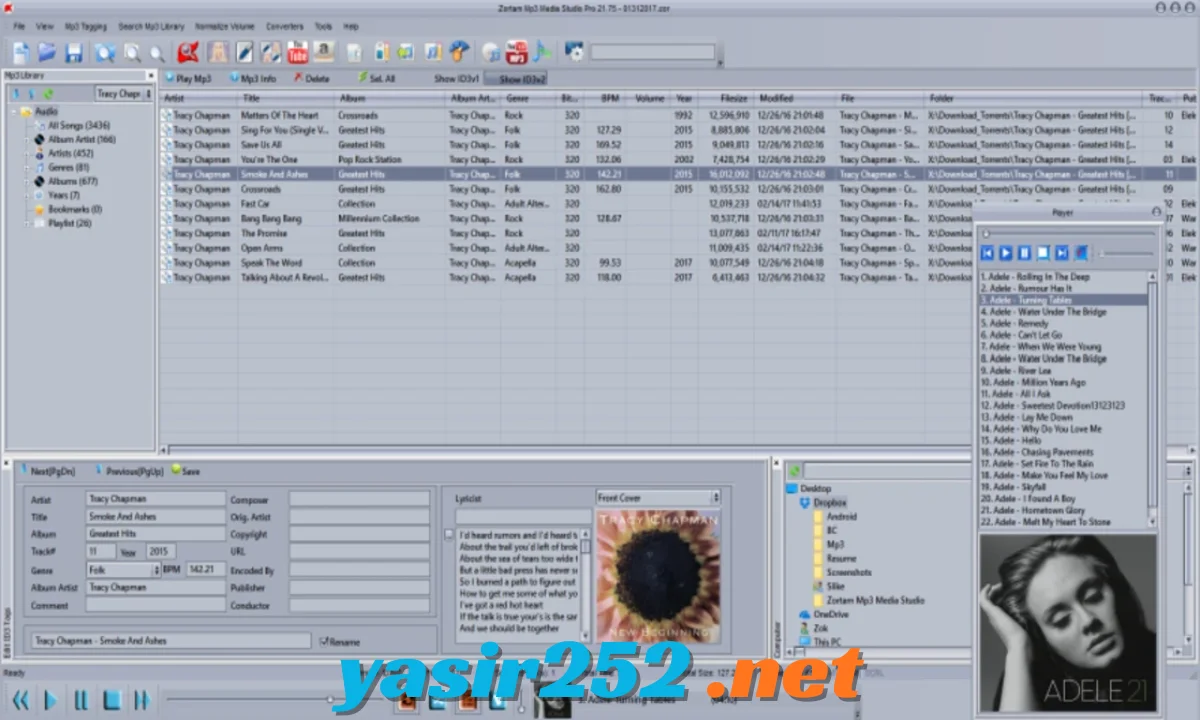Open the Front Cover picture type dropdown
The width and height of the screenshot is (1200, 720).
point(657,497)
